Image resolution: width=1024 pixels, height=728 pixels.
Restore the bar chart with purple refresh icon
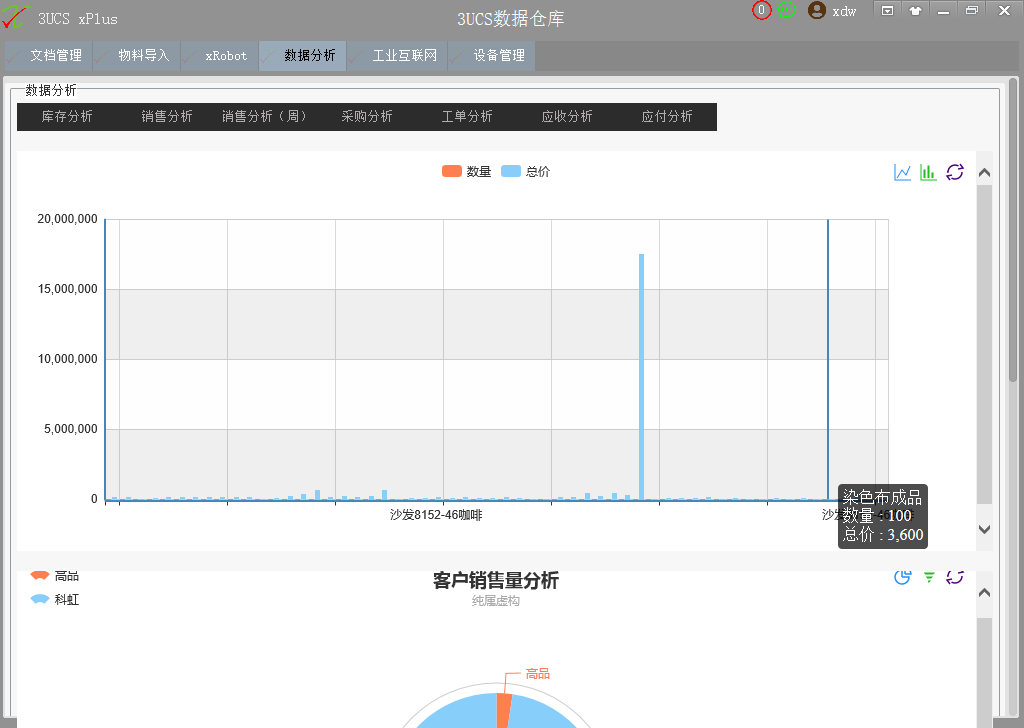955,172
